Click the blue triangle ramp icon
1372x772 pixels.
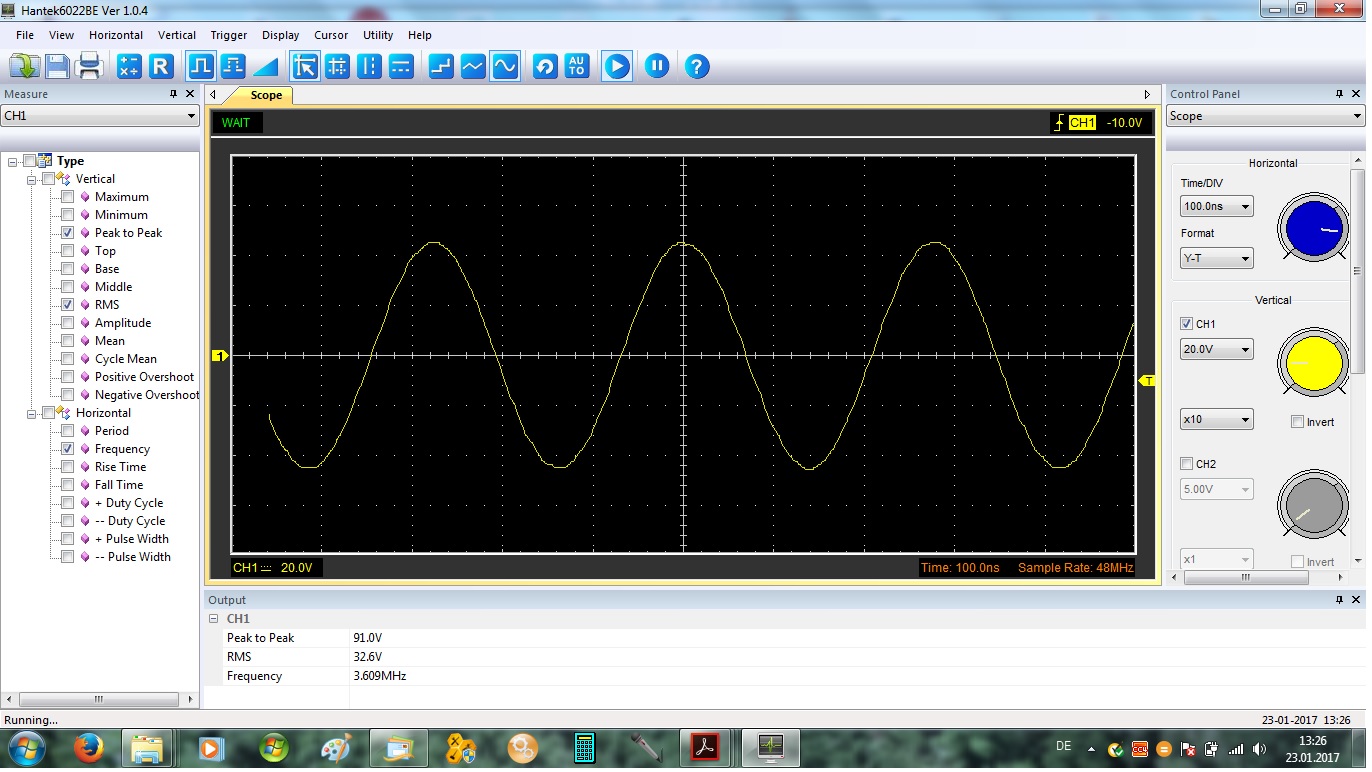(x=265, y=67)
